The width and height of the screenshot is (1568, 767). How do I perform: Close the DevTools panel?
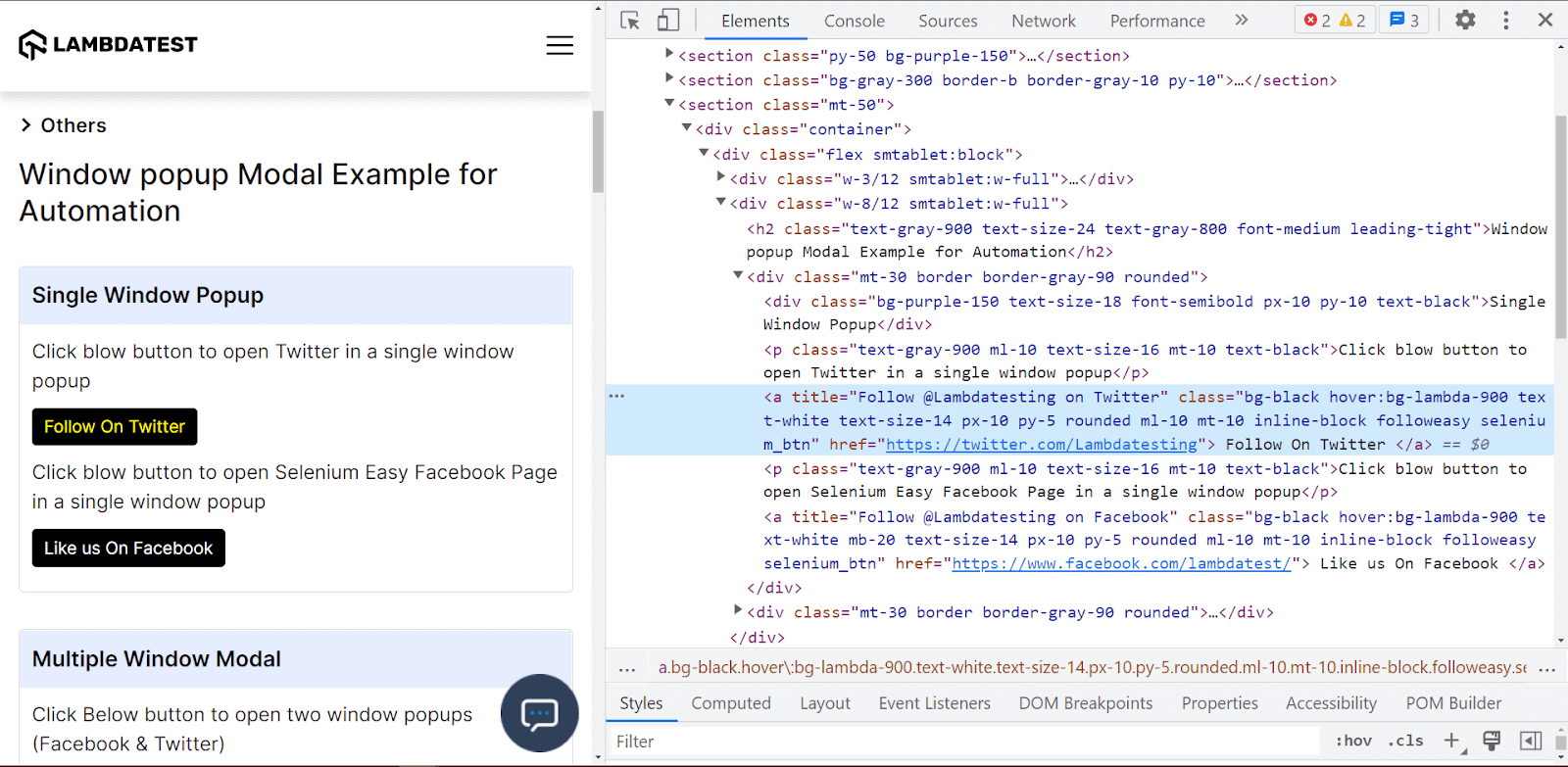tap(1545, 21)
